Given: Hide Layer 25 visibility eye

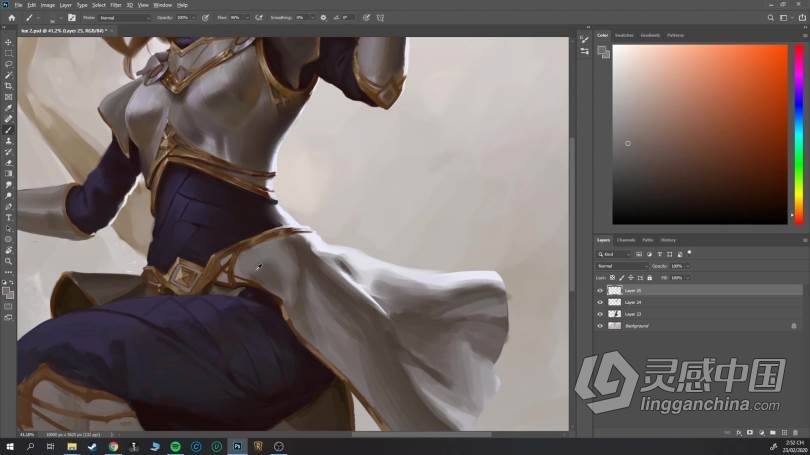Looking at the screenshot, I should (600, 291).
